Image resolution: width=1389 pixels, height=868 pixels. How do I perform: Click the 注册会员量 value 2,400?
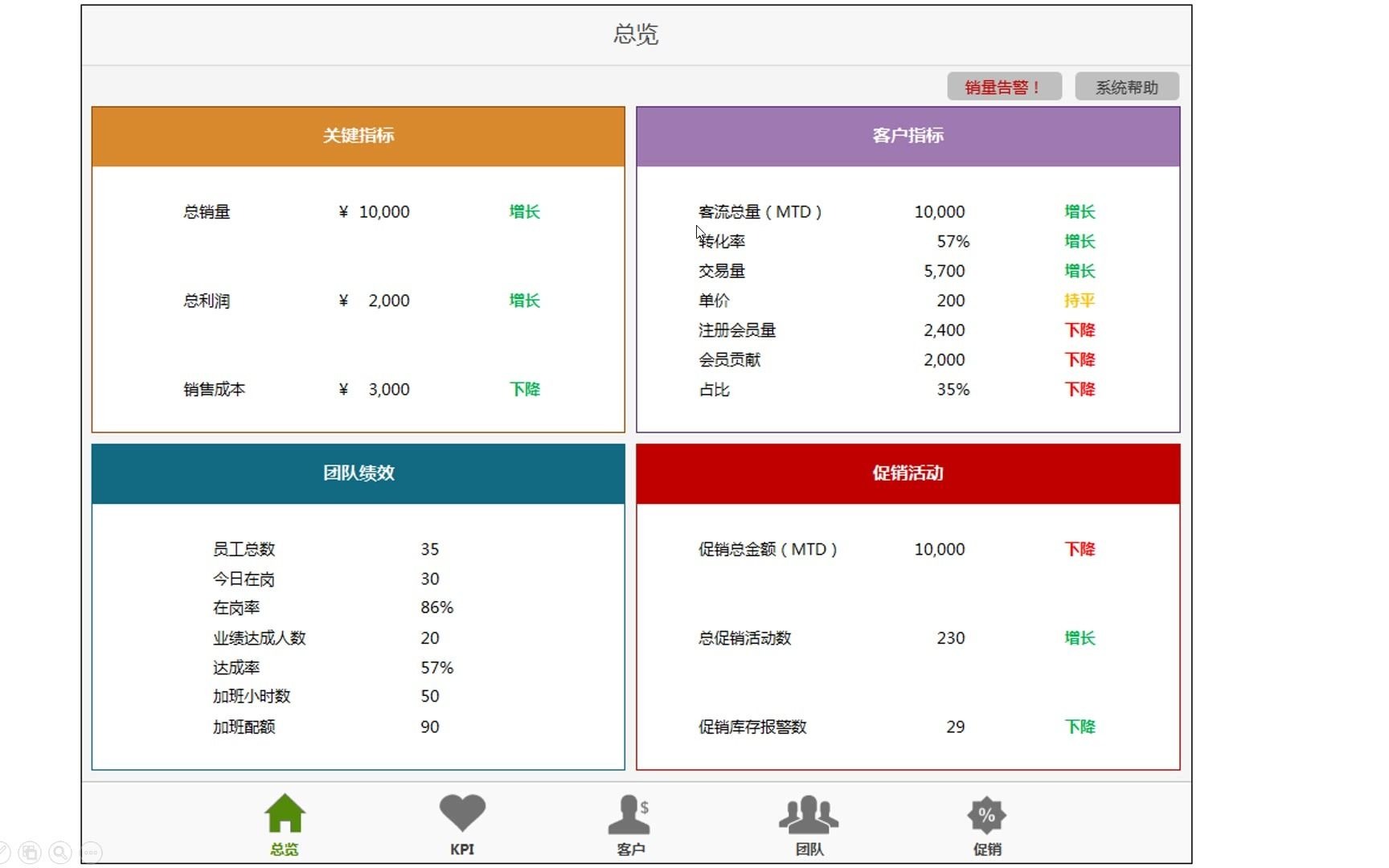(x=944, y=330)
